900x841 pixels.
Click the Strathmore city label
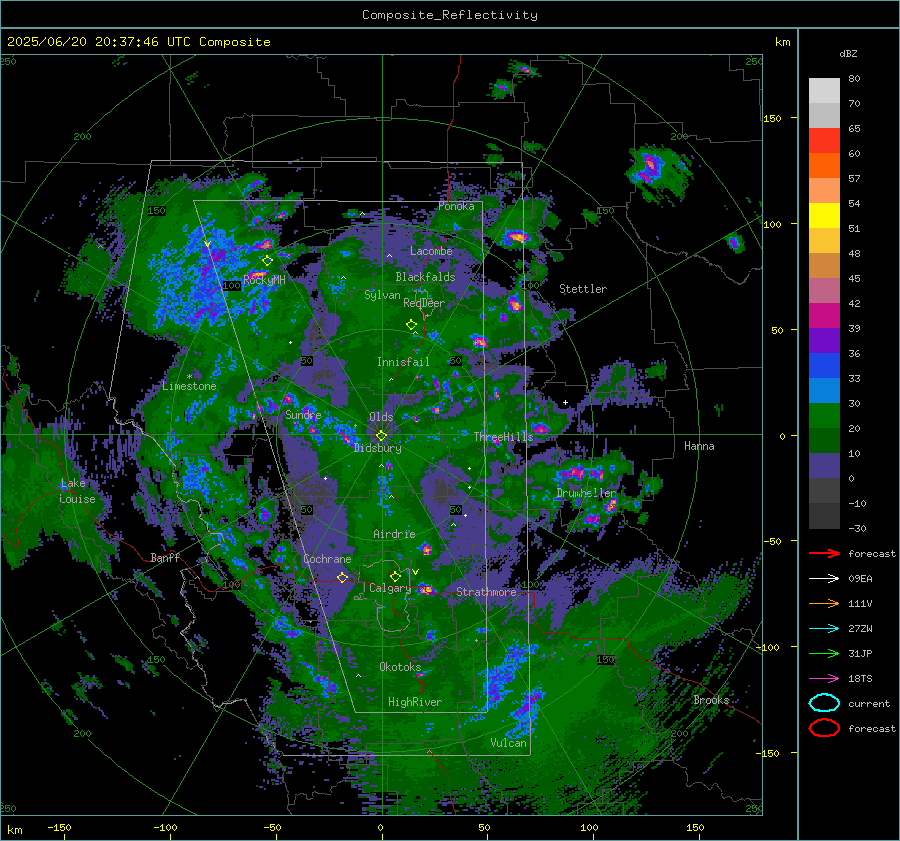coord(486,592)
